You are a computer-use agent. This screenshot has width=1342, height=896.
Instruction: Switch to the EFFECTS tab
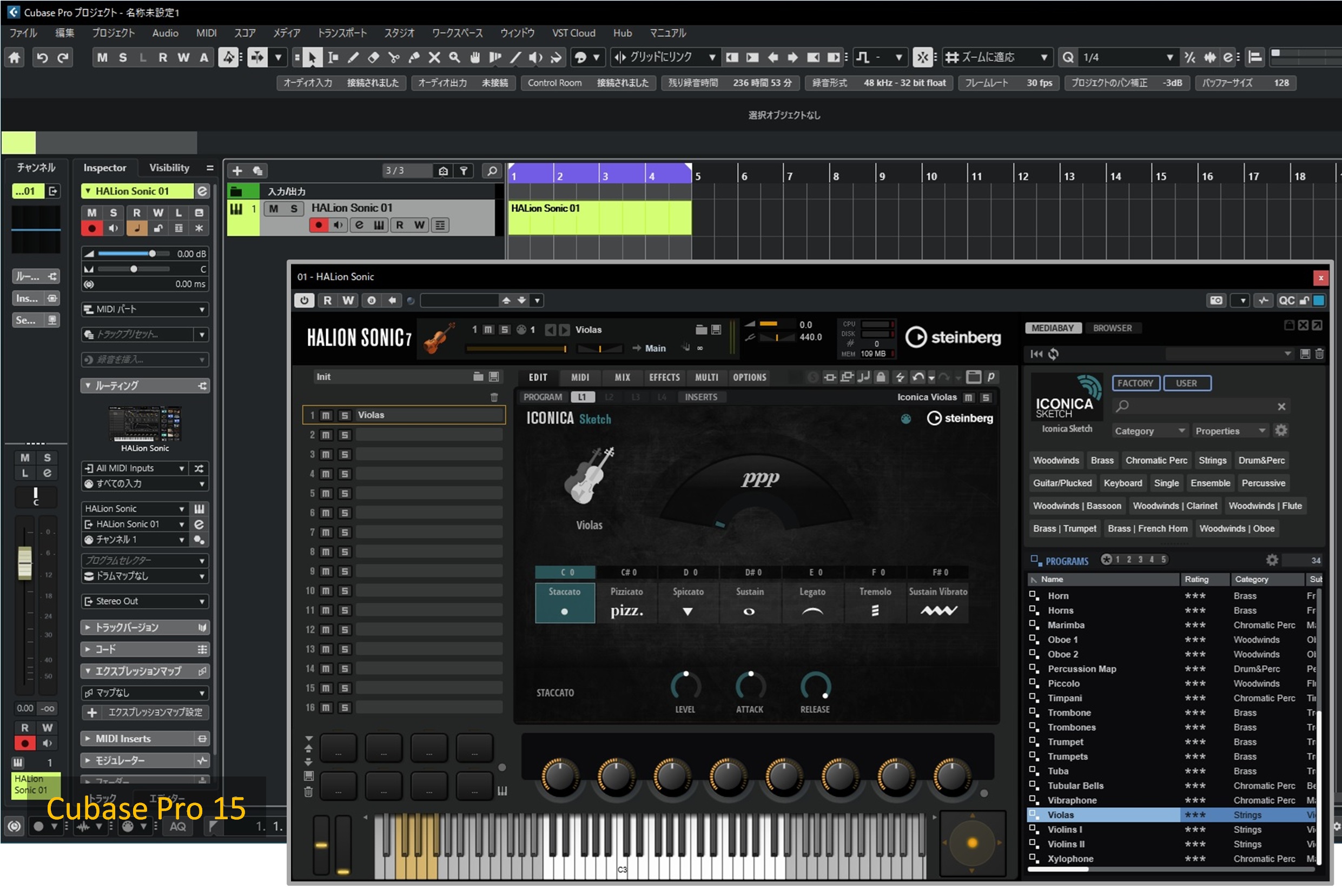click(664, 378)
